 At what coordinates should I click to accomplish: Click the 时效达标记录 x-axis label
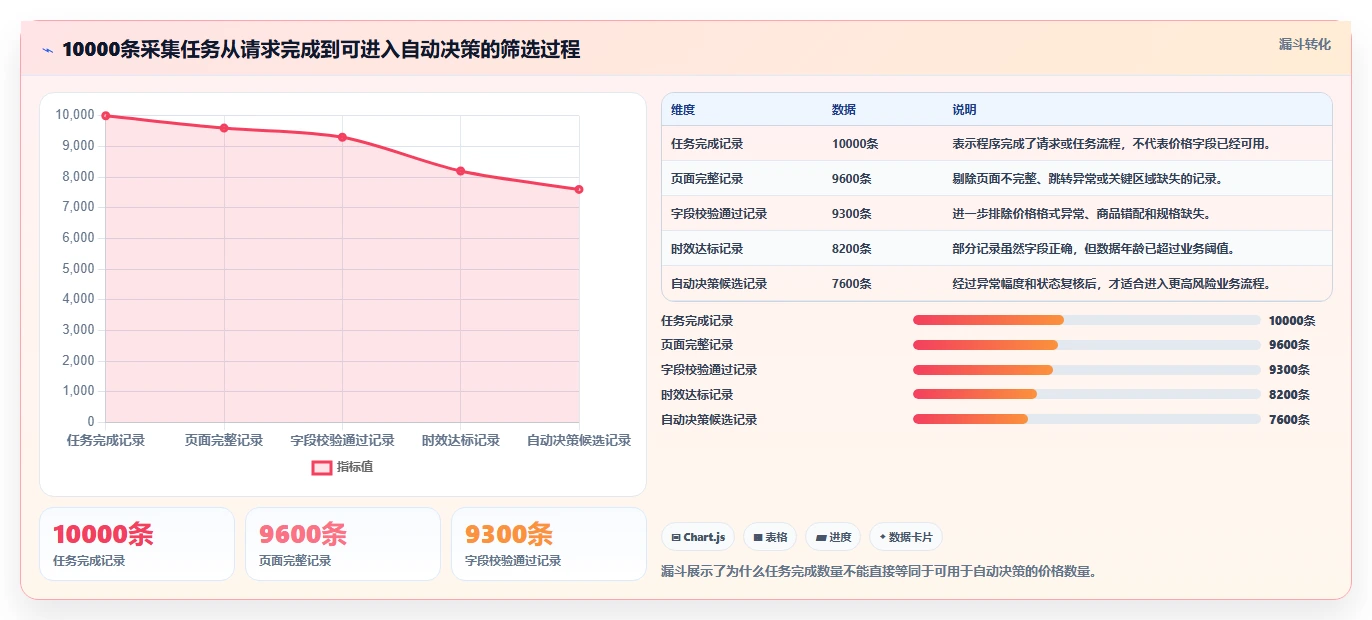[461, 440]
